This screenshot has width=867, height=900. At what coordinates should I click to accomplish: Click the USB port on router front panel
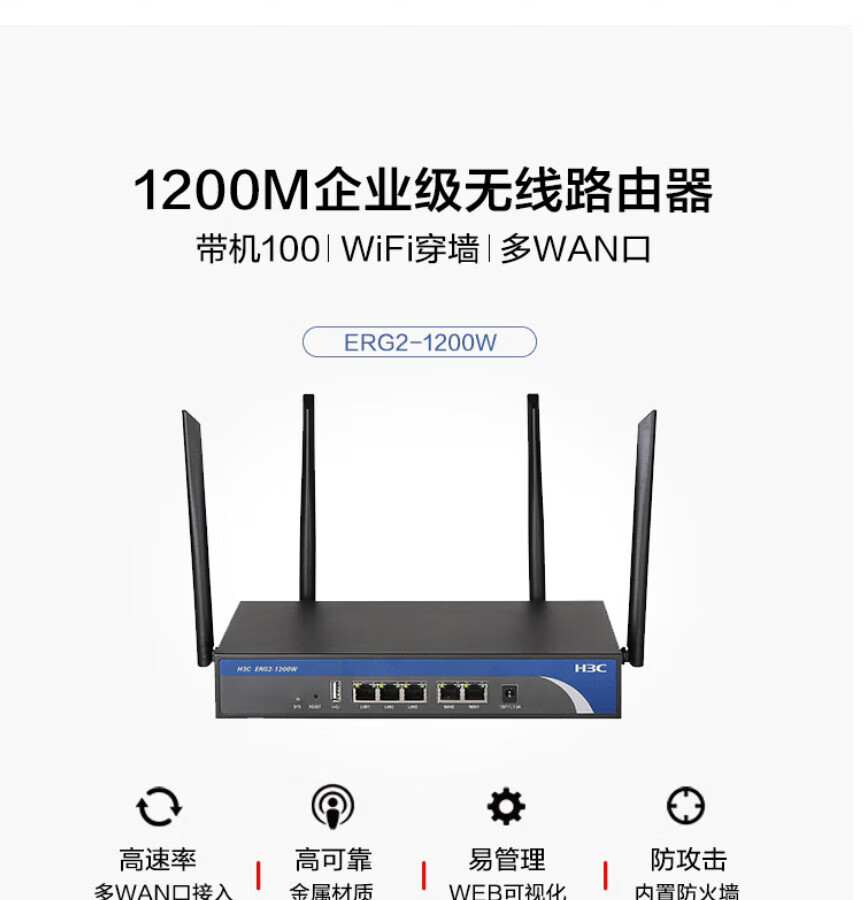[x=336, y=690]
